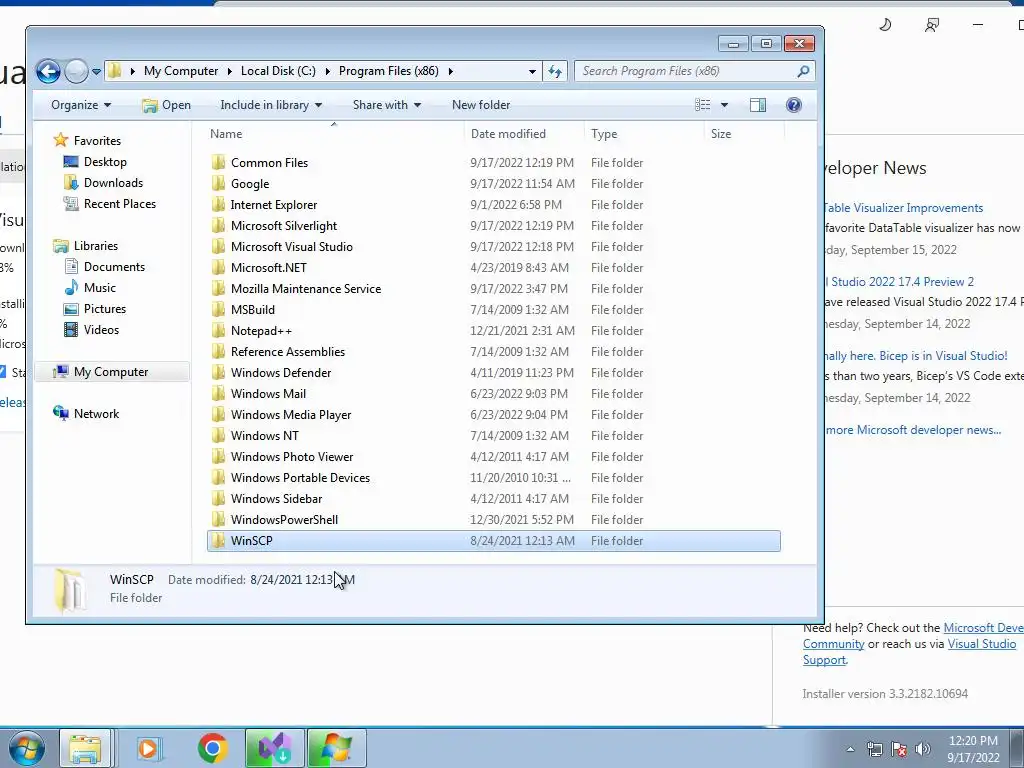Open more Microsoft developer news link
The image size is (1024, 768).
click(913, 430)
